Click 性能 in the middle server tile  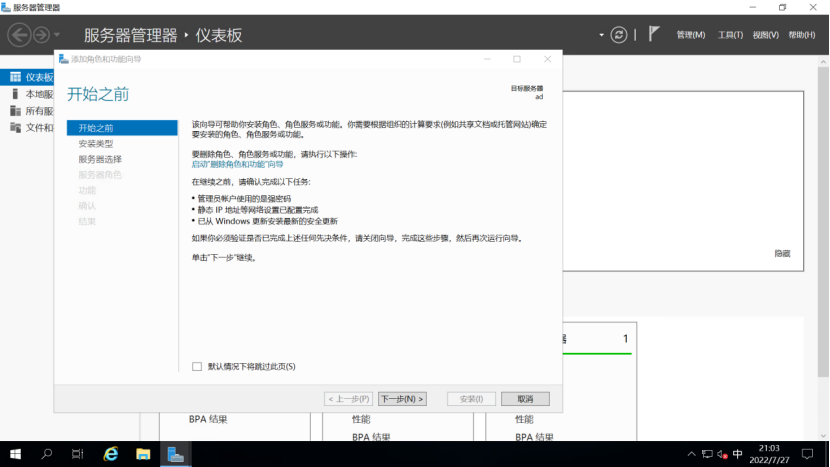click(361, 419)
